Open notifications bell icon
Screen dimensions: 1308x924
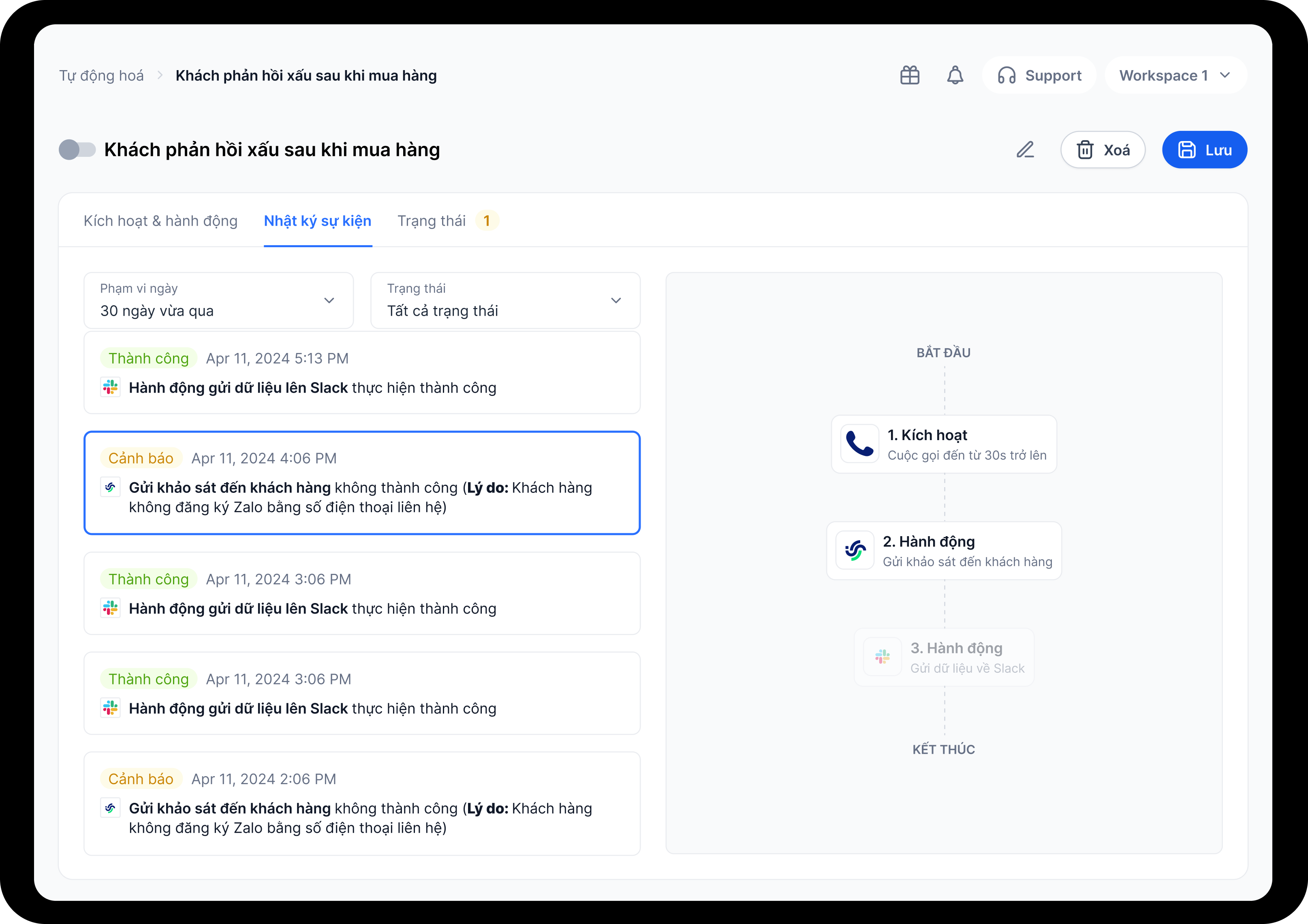(x=955, y=75)
